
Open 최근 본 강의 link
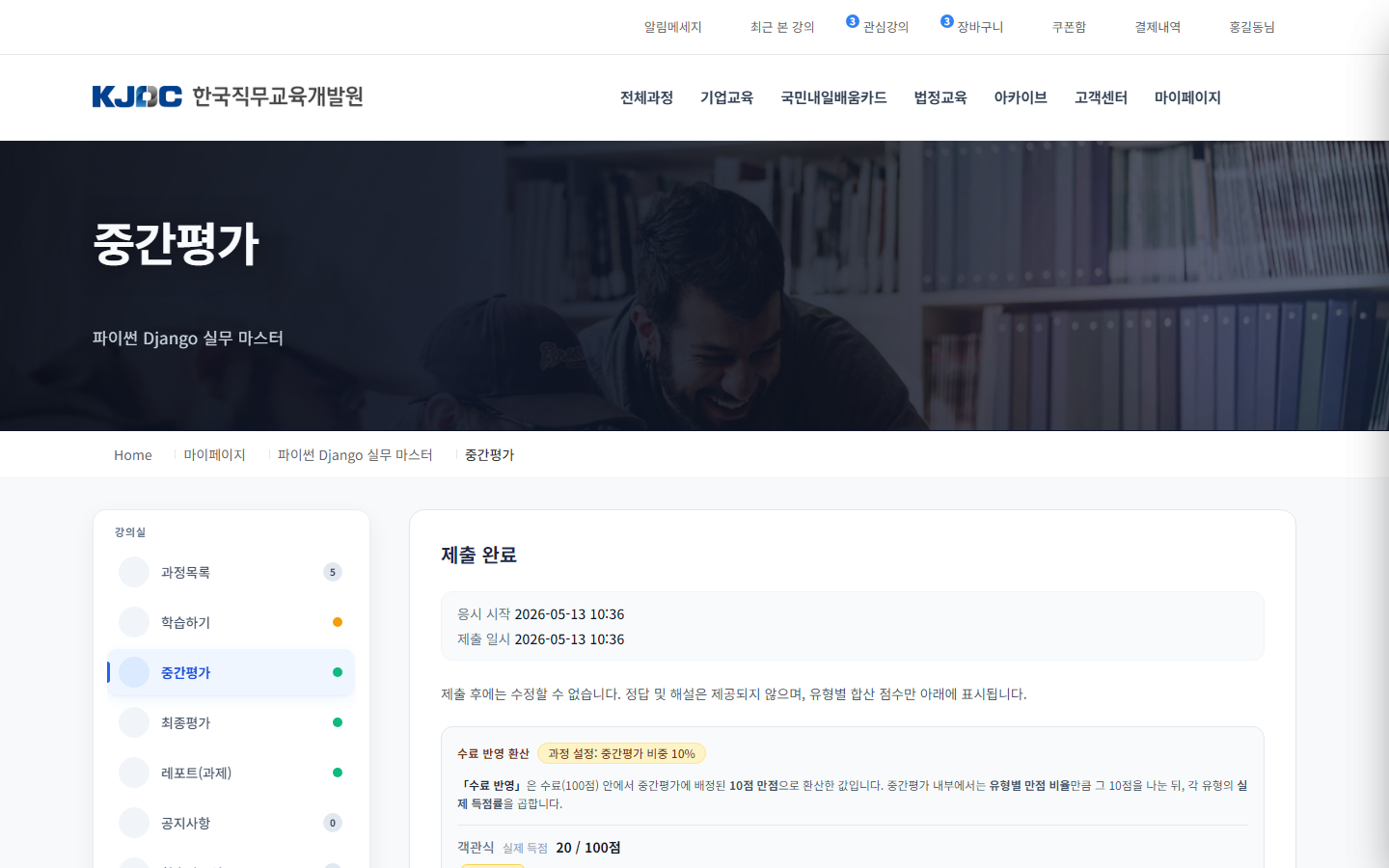tap(782, 27)
